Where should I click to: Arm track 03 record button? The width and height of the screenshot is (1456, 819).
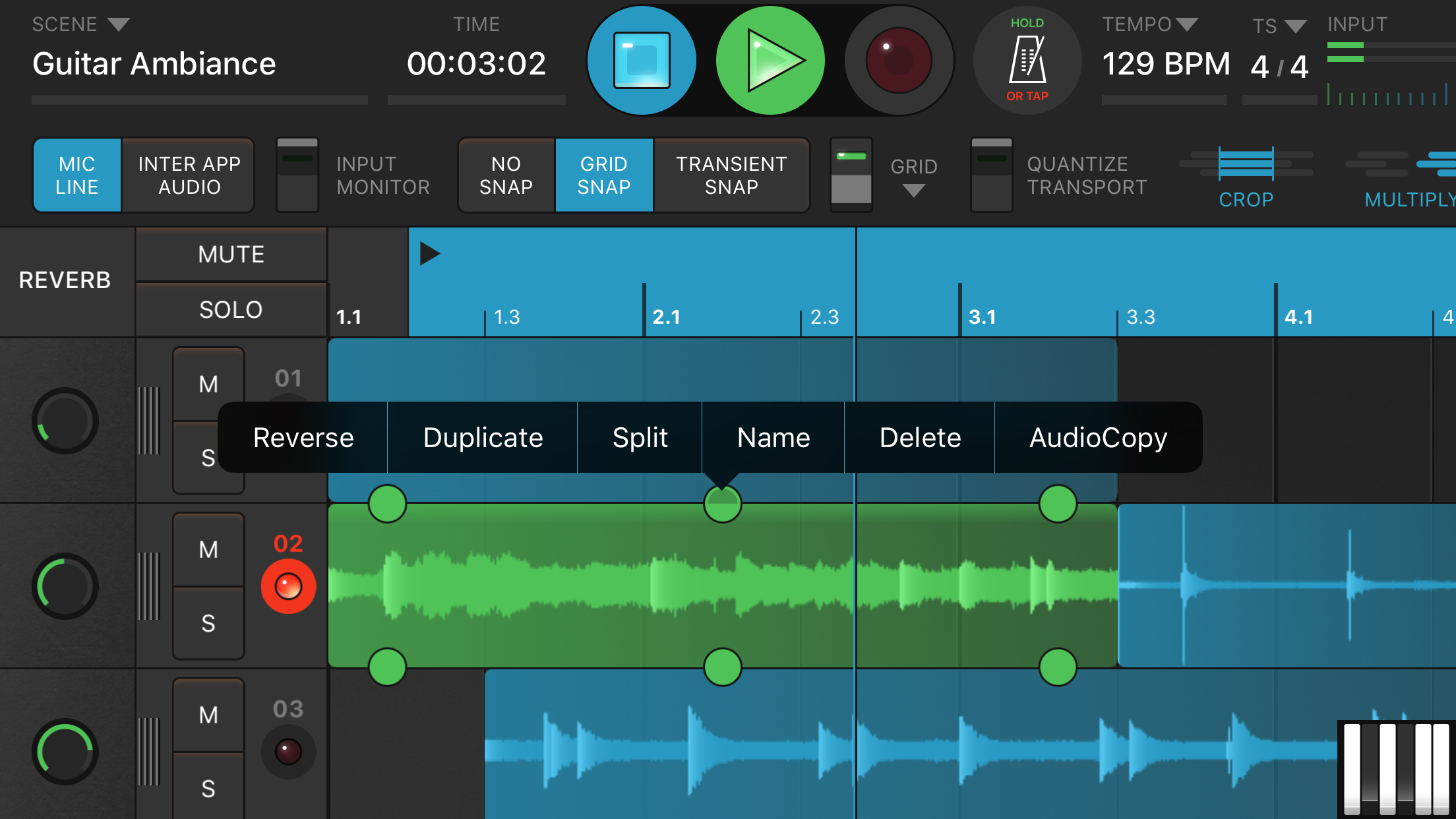[288, 751]
